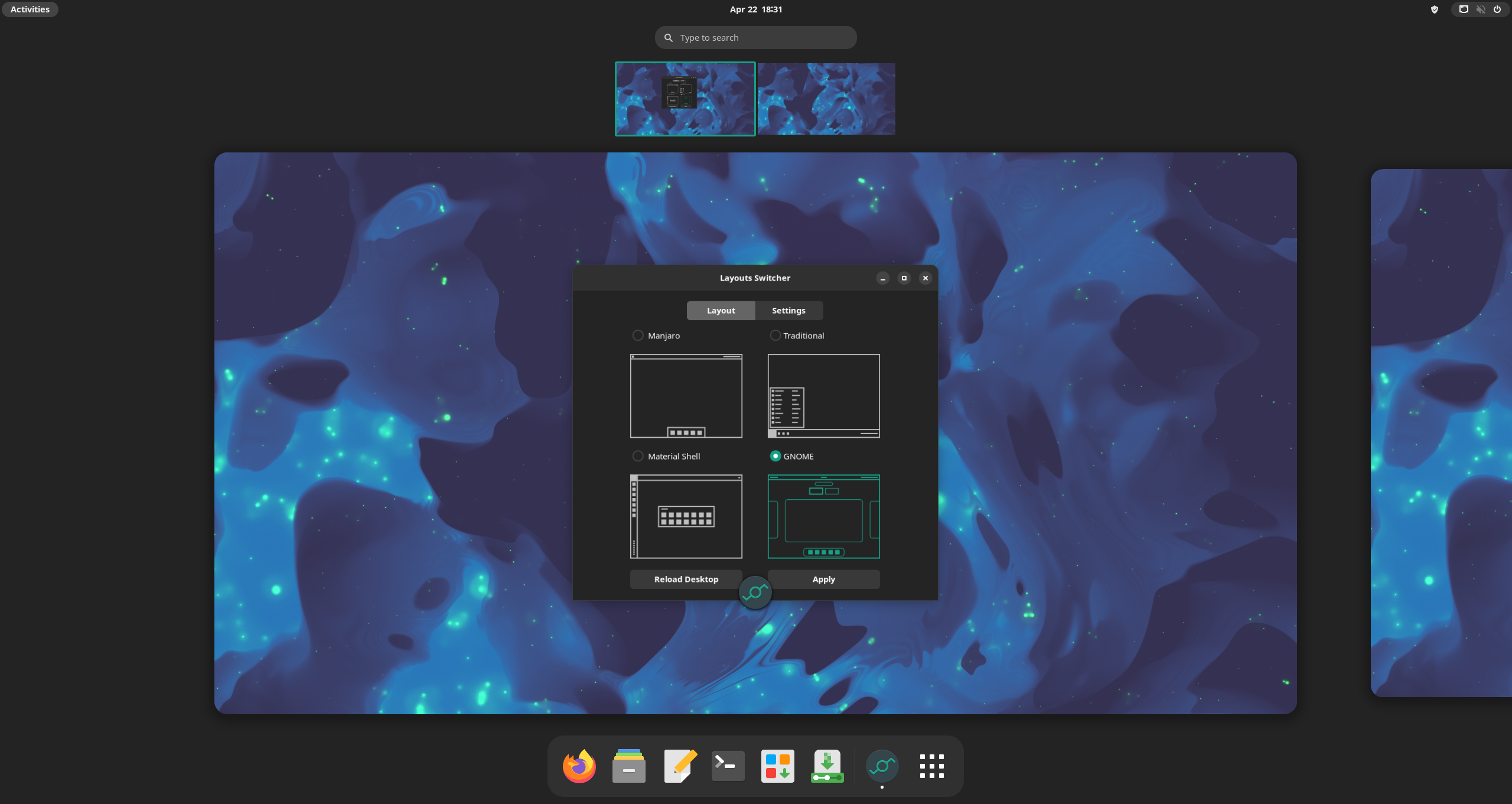
Task: Open the power menu in the top-right corner
Action: (x=1497, y=9)
